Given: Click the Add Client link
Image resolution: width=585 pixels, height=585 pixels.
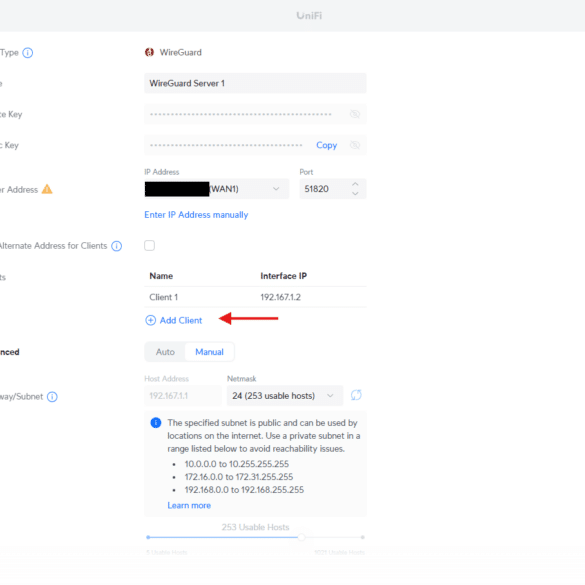Looking at the screenshot, I should click(x=181, y=320).
